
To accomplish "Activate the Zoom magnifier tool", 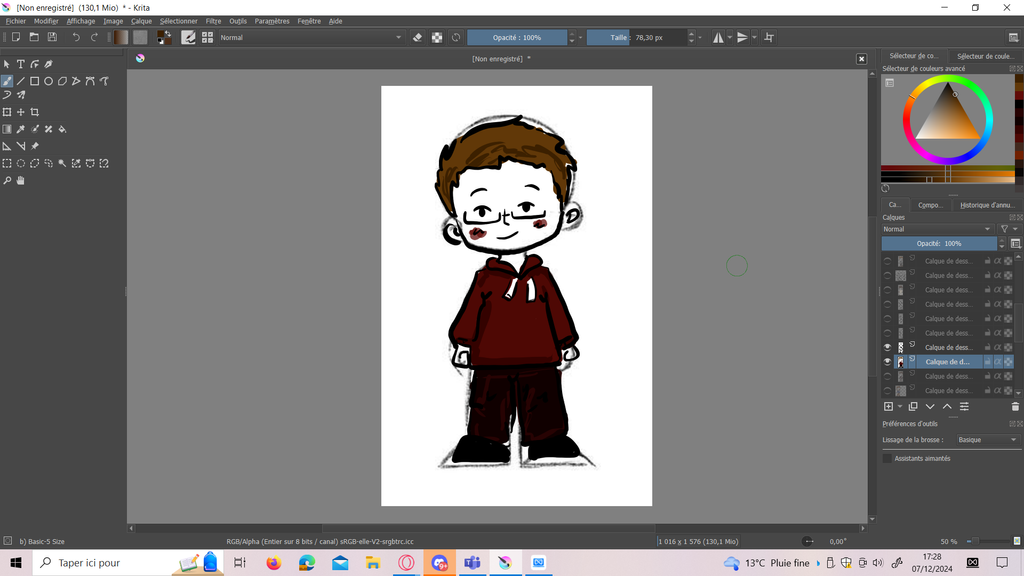I will click(7, 181).
